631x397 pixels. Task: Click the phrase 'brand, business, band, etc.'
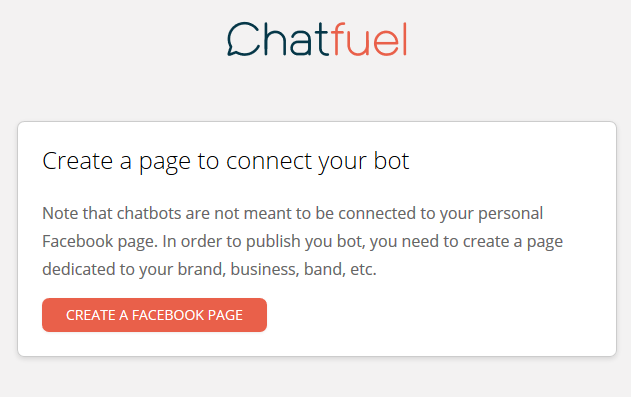pyautogui.click(x=277, y=269)
